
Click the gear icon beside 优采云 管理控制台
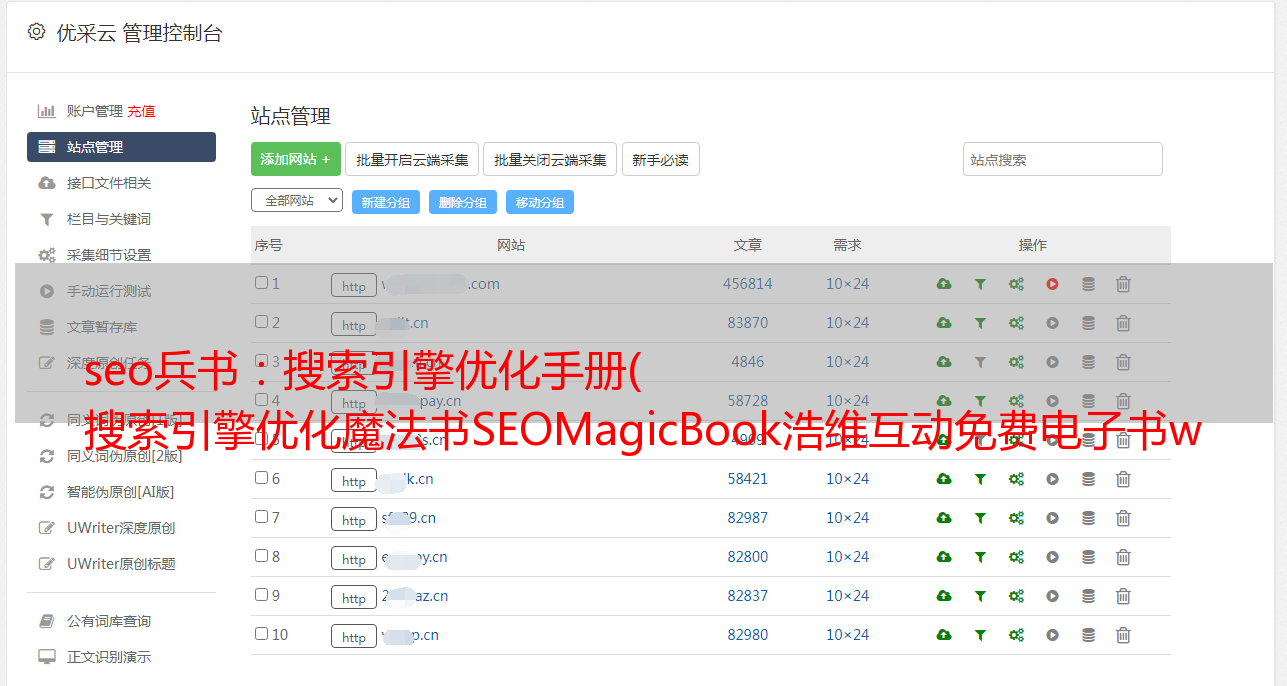coord(37,32)
